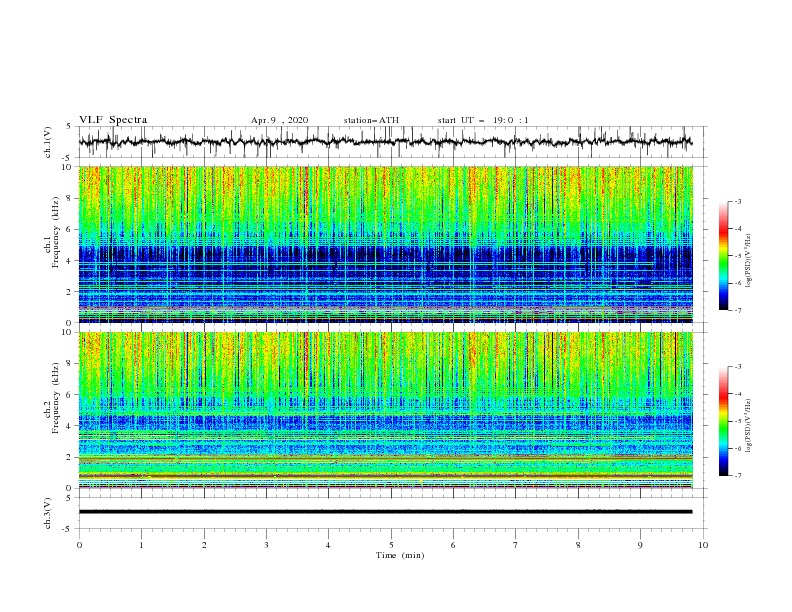The image size is (792, 612).
Task: Click the "-5" tick on the ch.1(V) axis
Action: [x=68, y=158]
